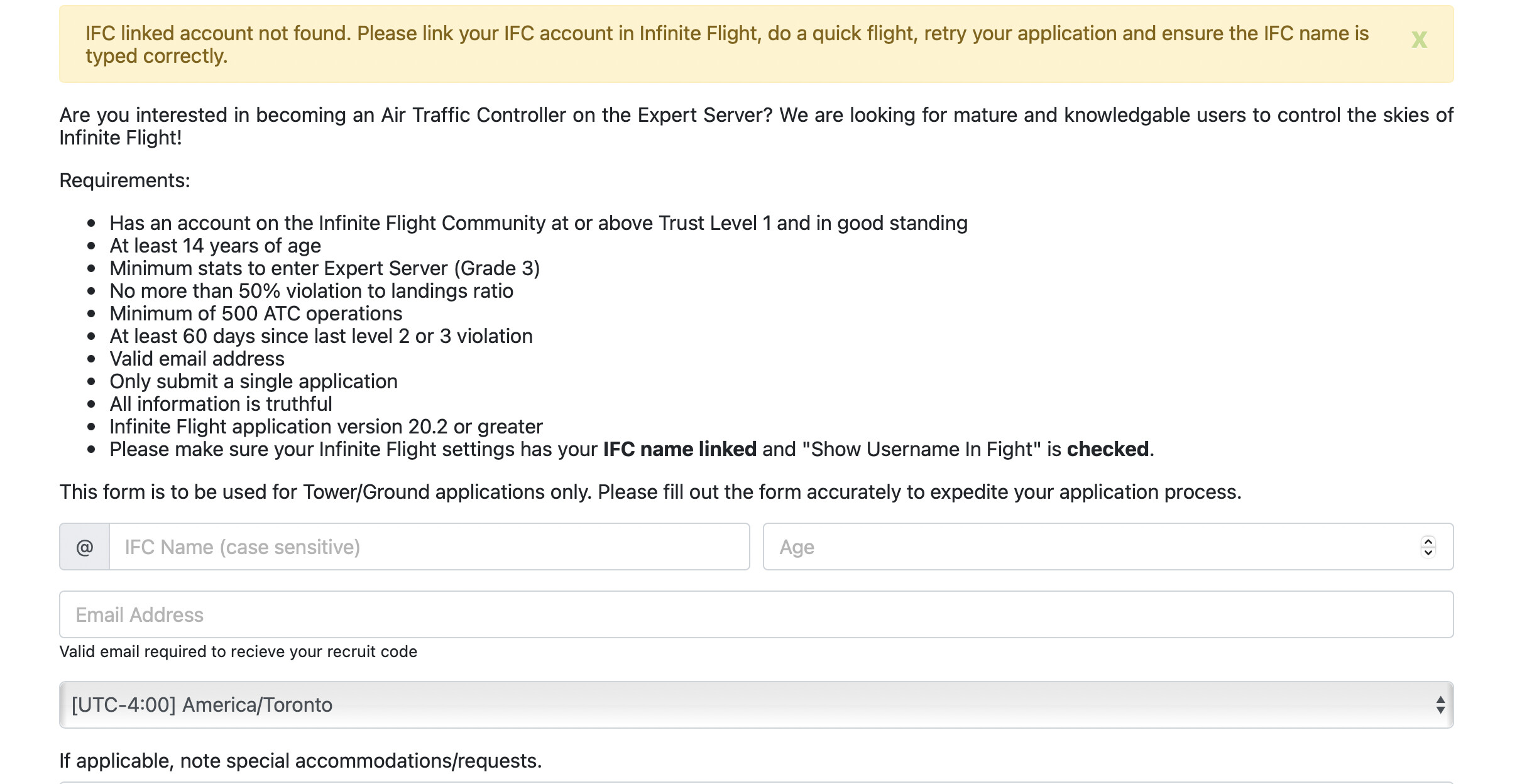
Task: Increase age with the stepper up arrow
Action: point(1428,542)
